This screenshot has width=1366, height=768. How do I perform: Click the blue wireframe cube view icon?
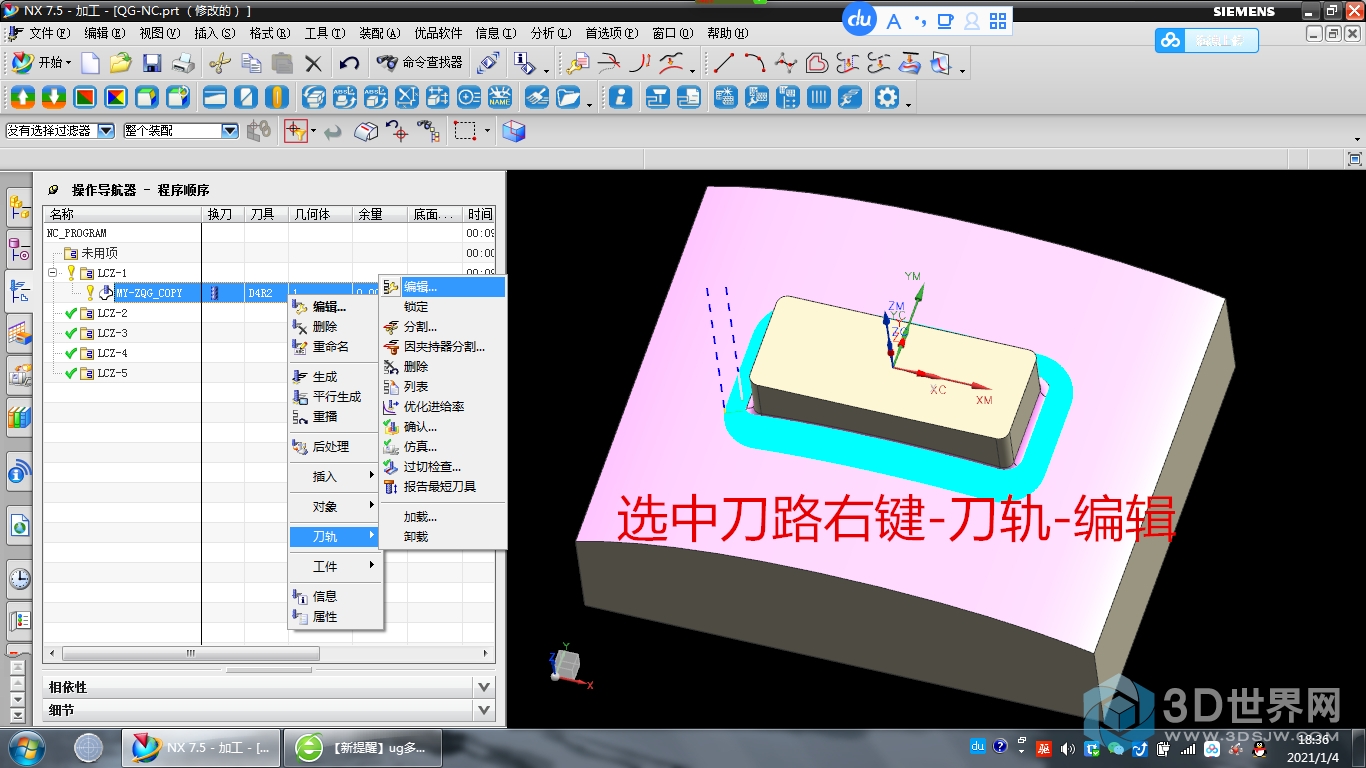(514, 130)
